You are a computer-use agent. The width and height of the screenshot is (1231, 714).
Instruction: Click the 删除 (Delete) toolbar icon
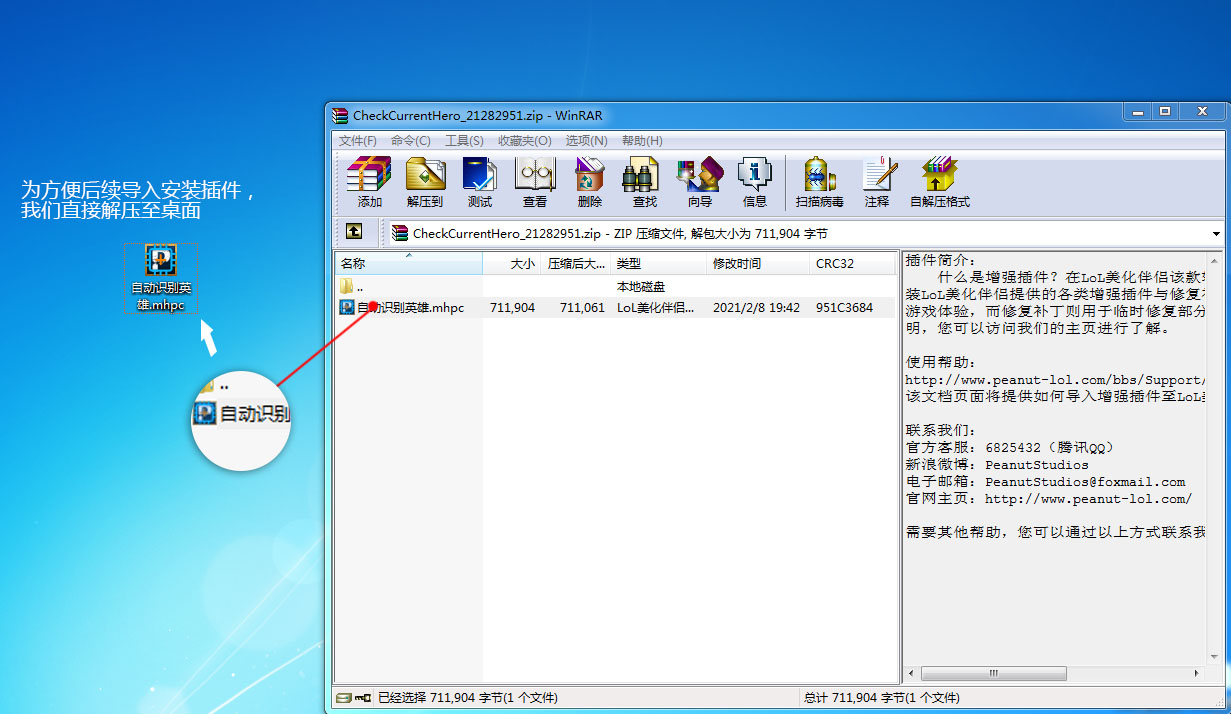590,182
